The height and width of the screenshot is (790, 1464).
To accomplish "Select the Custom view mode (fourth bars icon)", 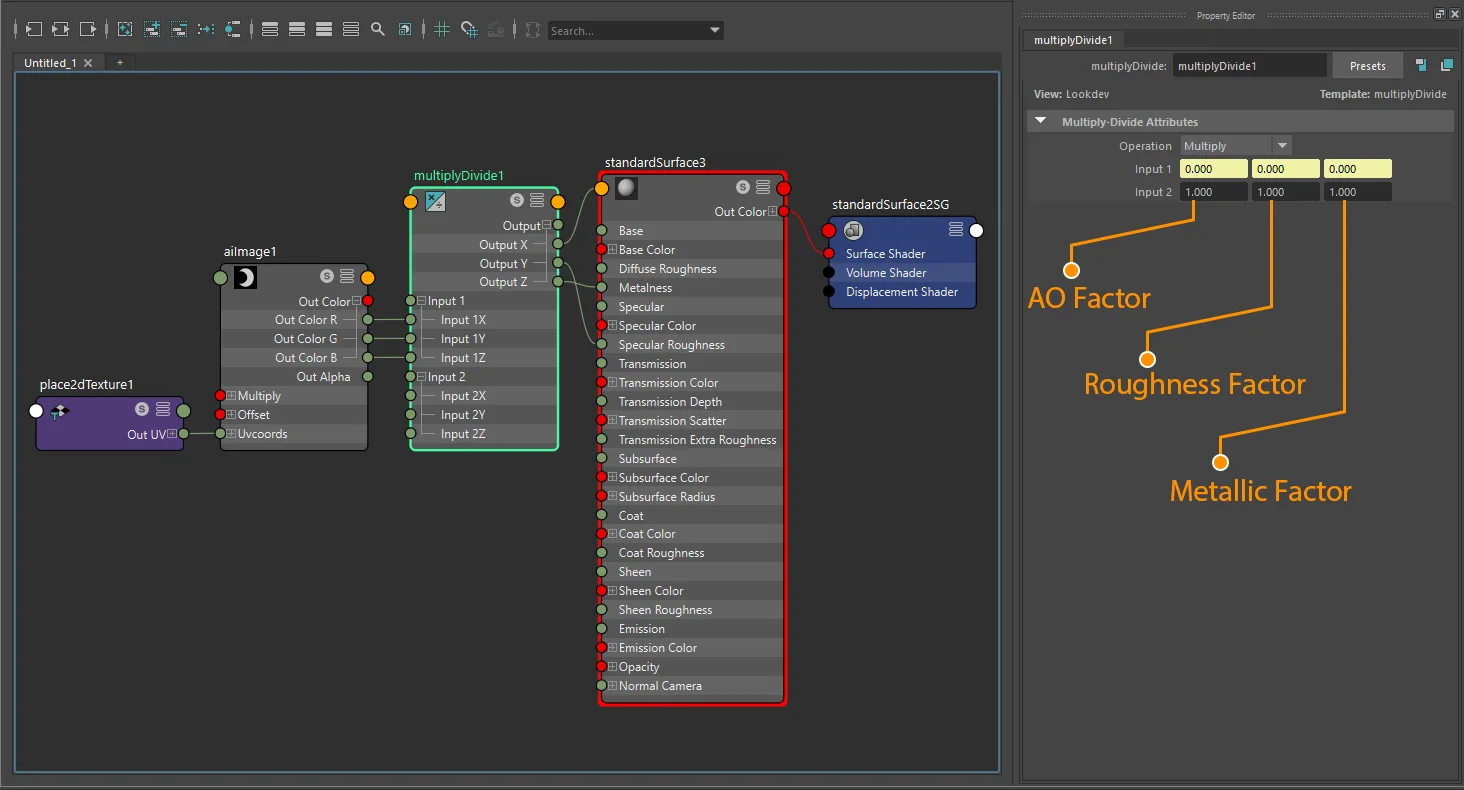I will coord(351,30).
